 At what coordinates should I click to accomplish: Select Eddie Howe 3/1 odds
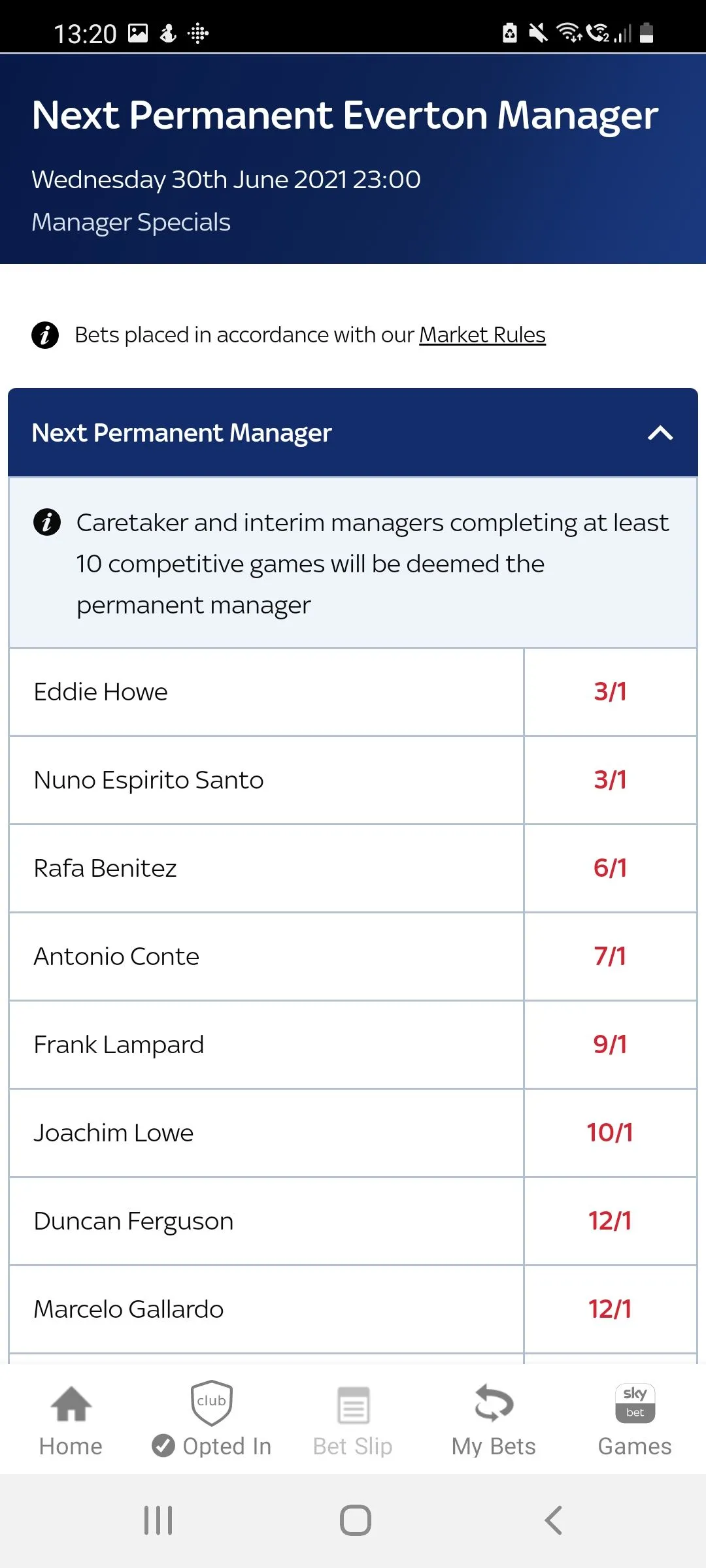coord(610,692)
